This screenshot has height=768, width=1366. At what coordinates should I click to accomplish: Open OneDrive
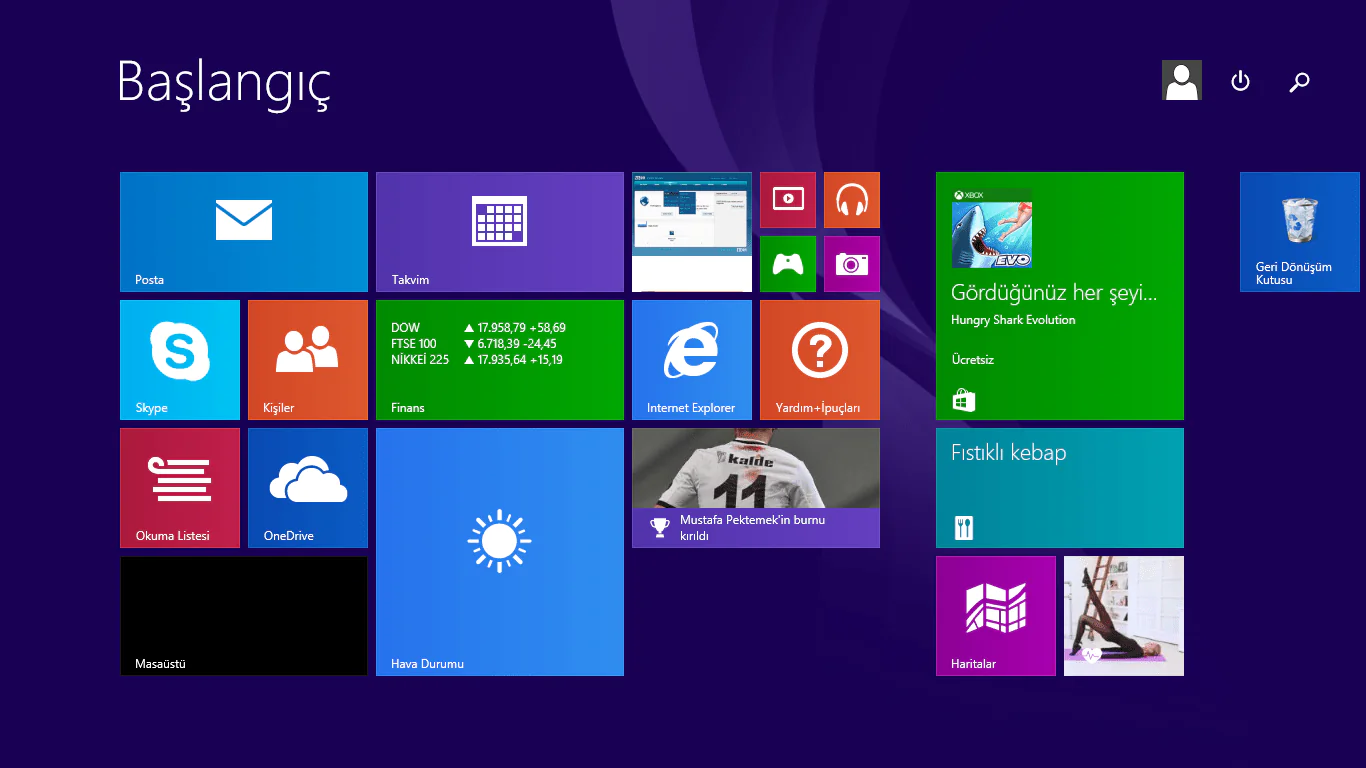point(307,488)
